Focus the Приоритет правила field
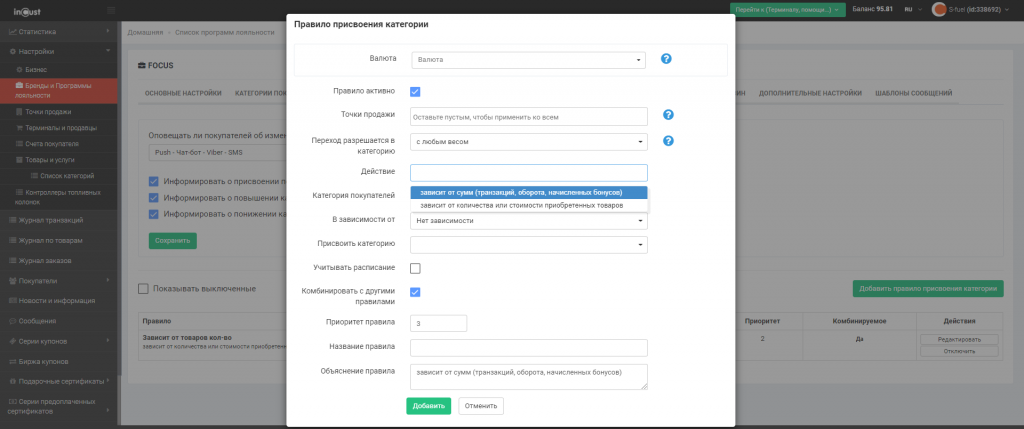1024x429 pixels. click(x=438, y=323)
